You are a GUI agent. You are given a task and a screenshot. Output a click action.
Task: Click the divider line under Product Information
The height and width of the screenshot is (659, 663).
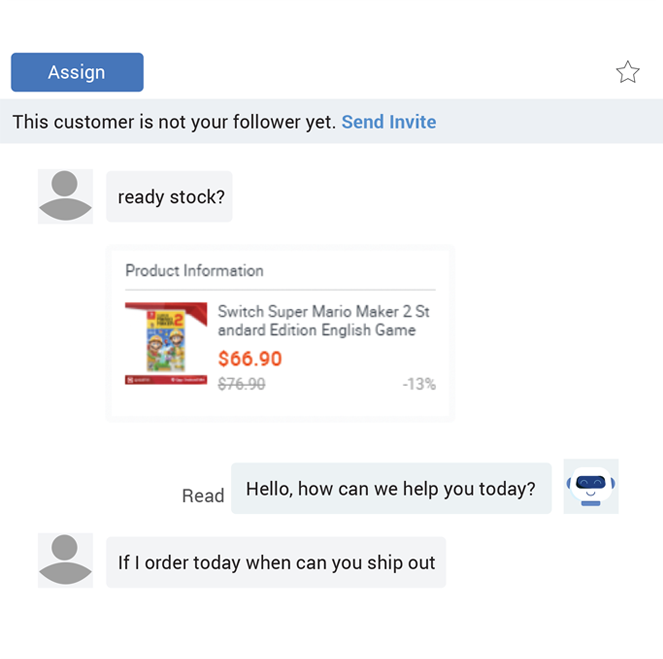click(280, 290)
